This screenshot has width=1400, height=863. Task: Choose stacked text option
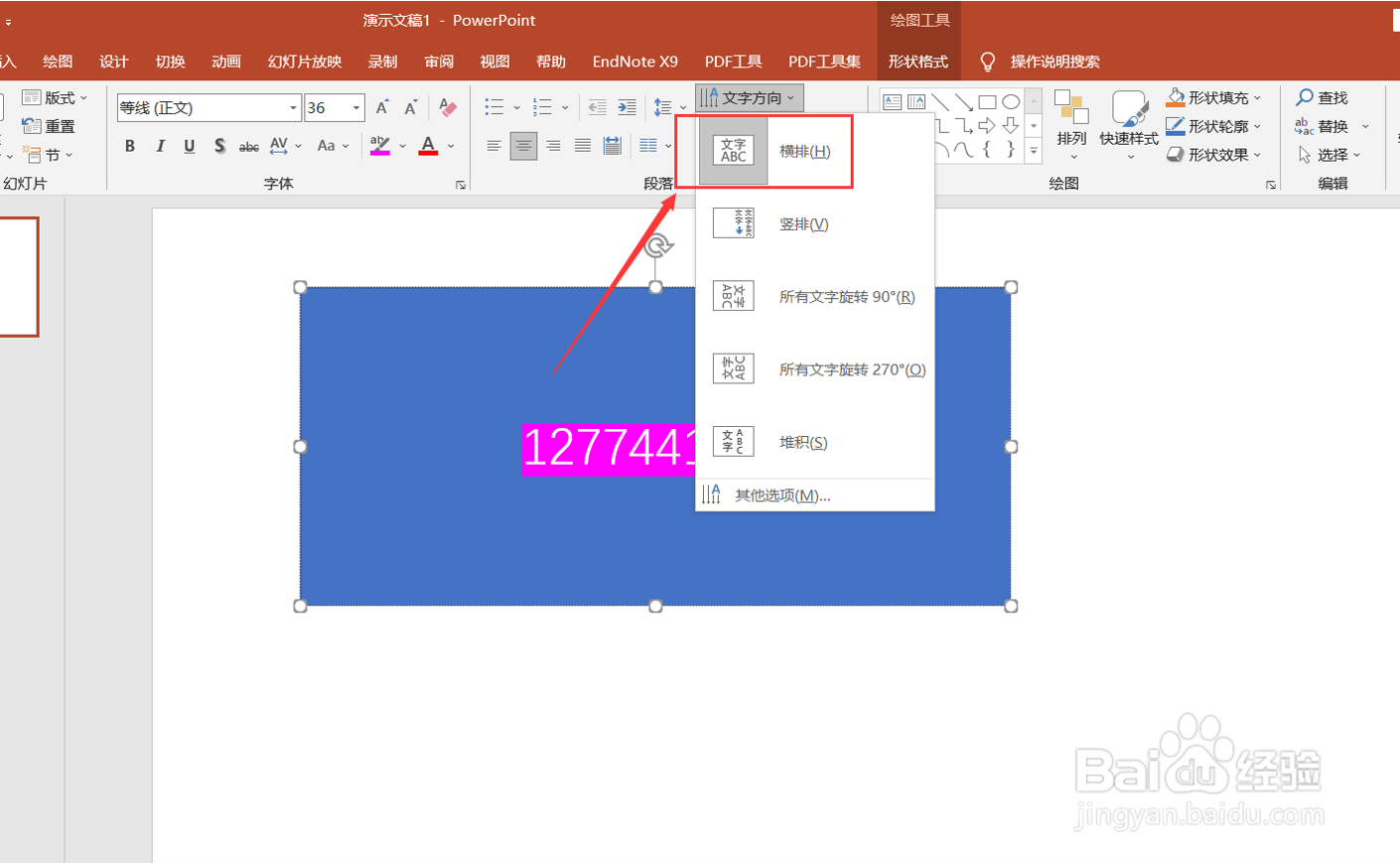(815, 442)
